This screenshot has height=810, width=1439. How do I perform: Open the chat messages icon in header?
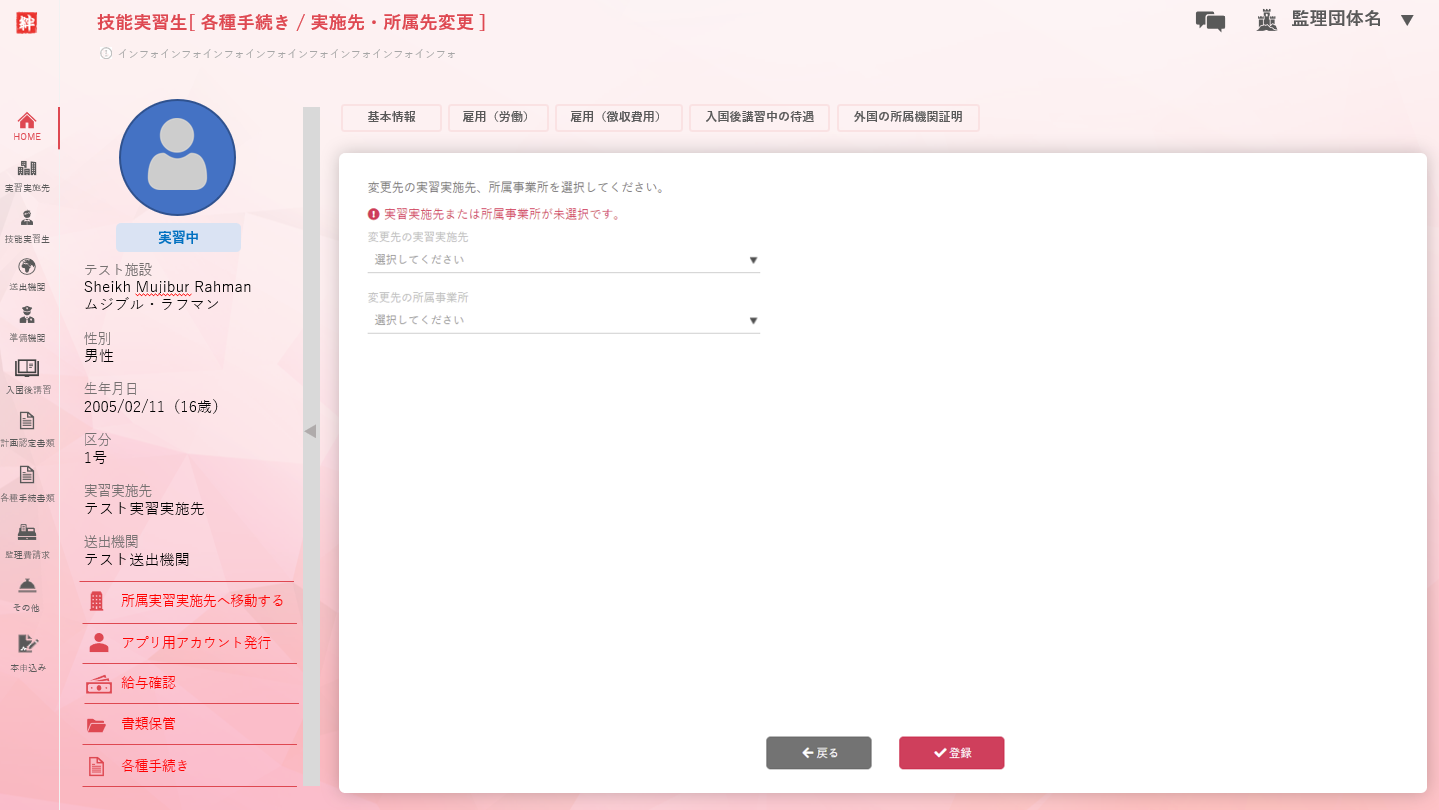coord(1210,21)
